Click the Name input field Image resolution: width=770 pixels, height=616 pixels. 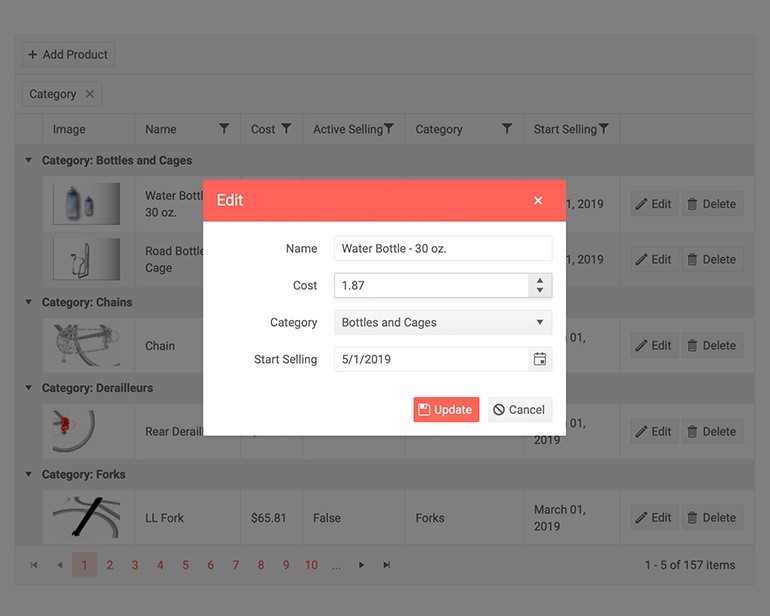pyautogui.click(x=443, y=249)
